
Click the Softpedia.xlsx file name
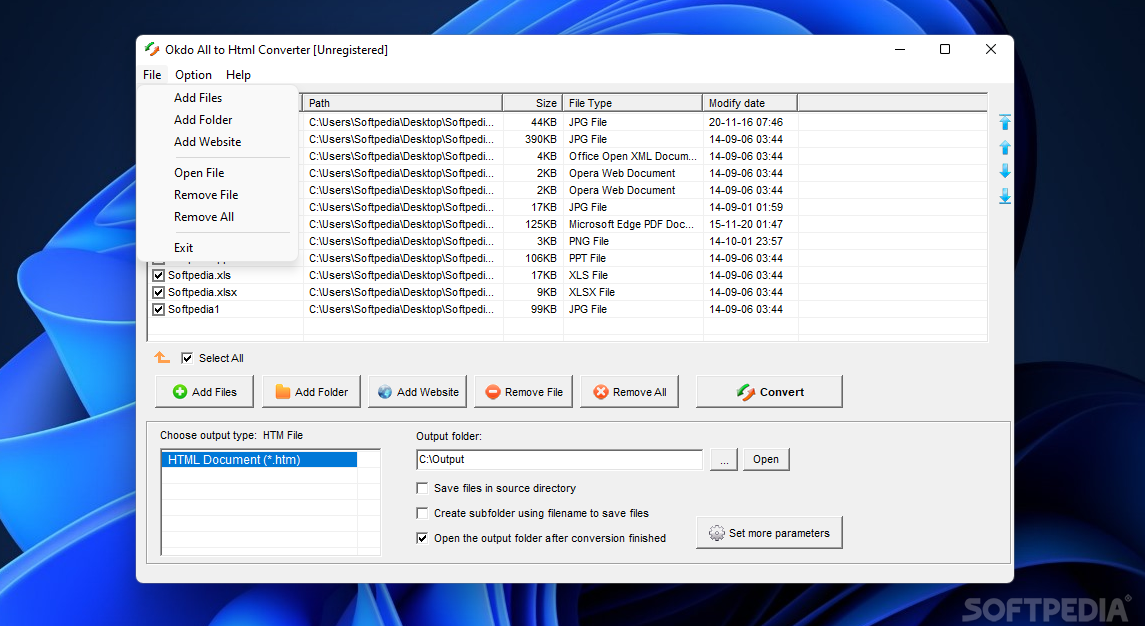pyautogui.click(x=203, y=293)
